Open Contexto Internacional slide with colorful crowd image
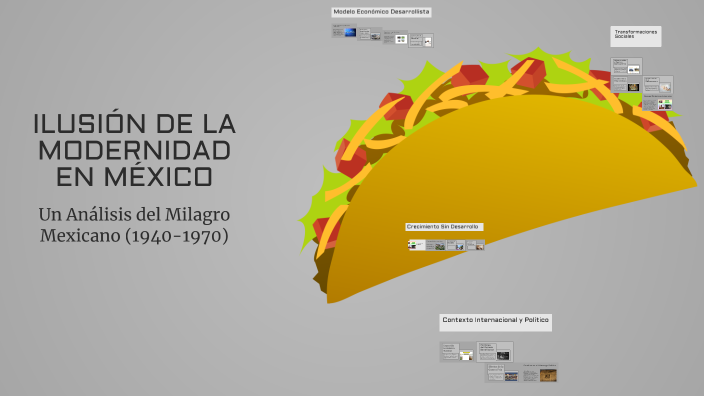 point(503,373)
